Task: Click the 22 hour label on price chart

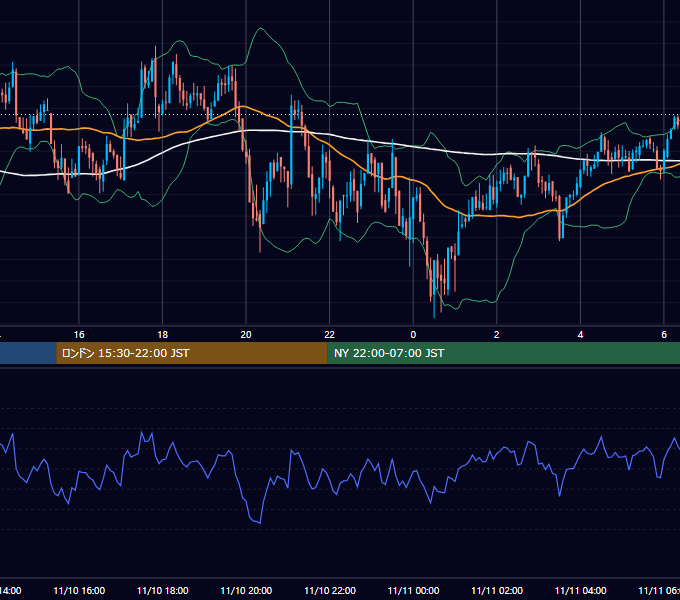Action: pyautogui.click(x=330, y=335)
